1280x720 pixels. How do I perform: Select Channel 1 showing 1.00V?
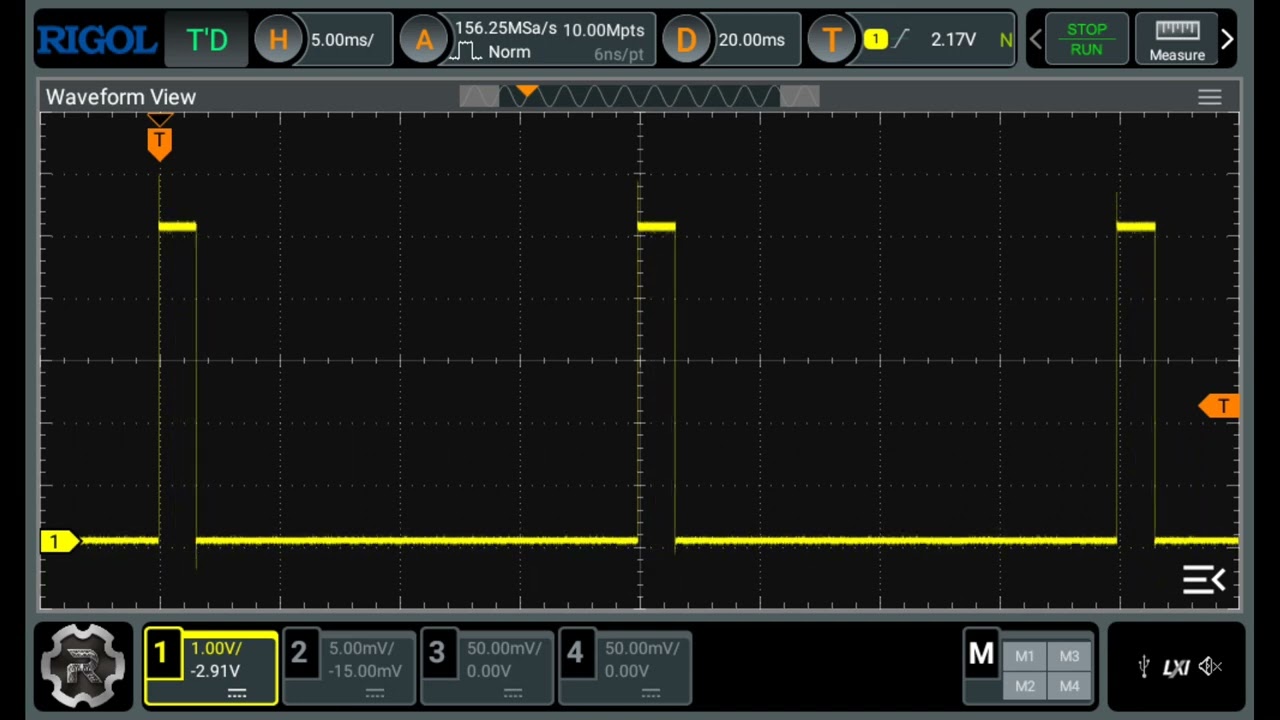click(210, 665)
